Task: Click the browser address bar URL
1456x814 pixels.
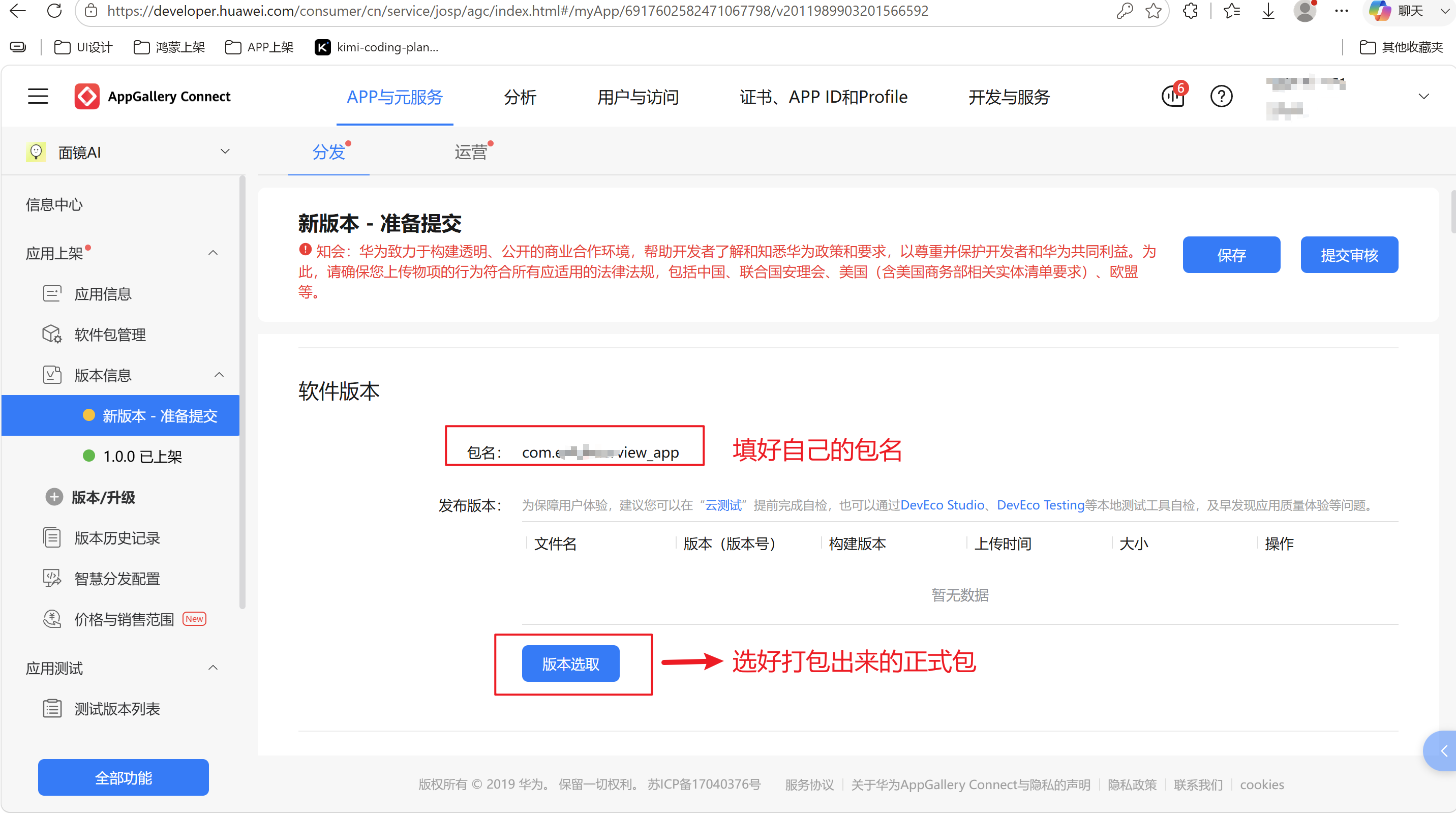Action: click(x=518, y=11)
